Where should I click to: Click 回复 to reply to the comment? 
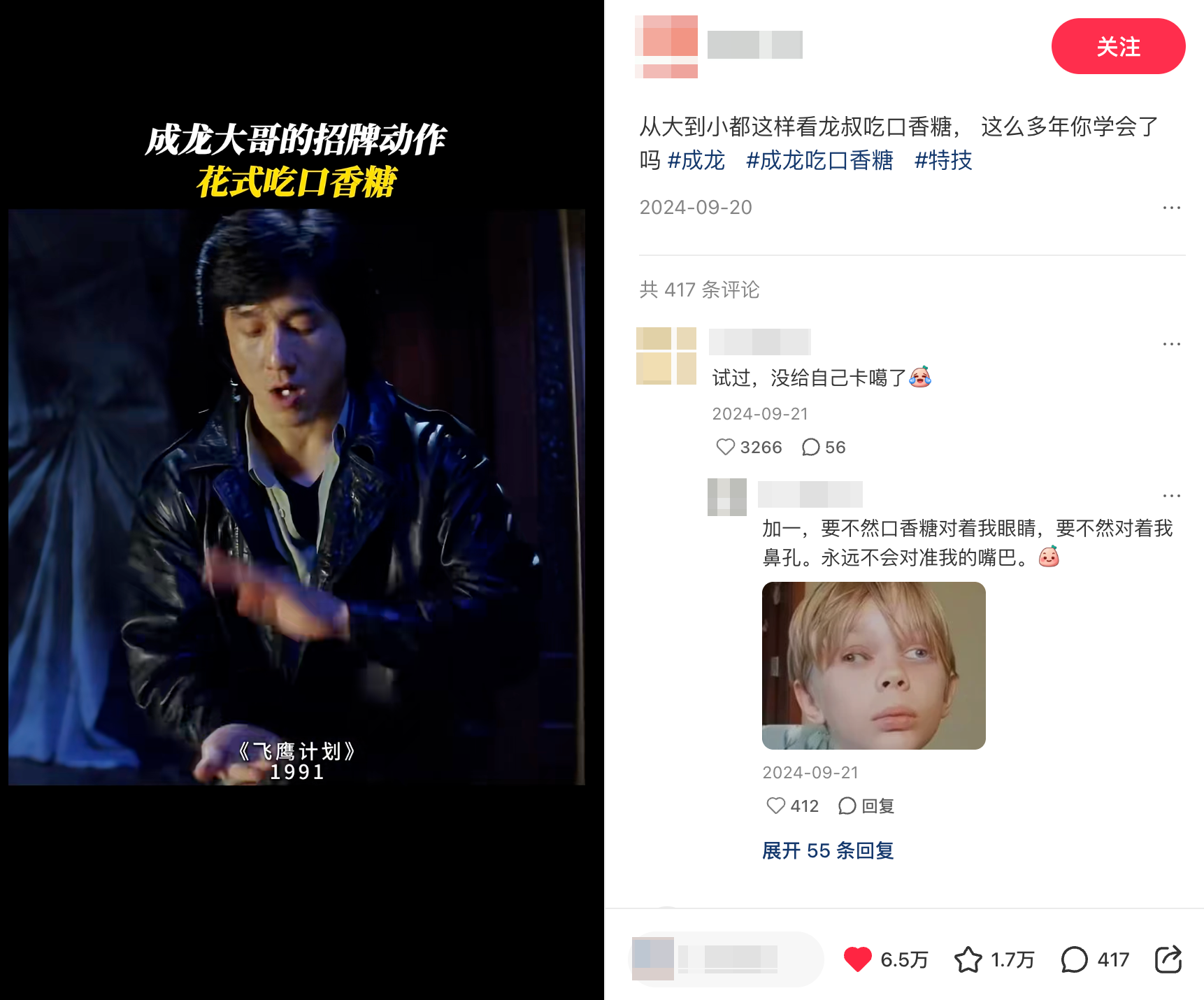click(866, 806)
